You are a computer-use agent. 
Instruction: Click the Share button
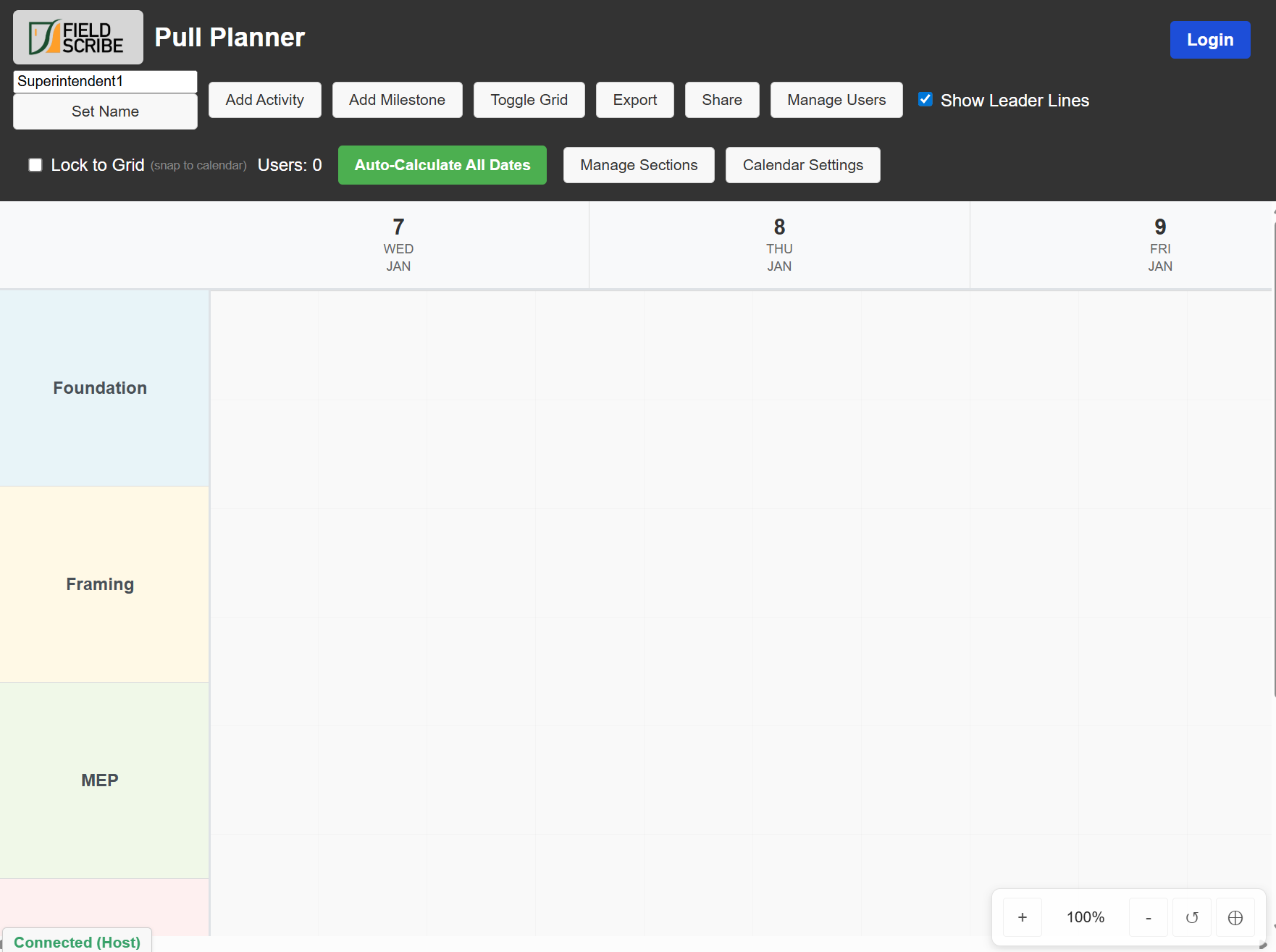tap(721, 100)
